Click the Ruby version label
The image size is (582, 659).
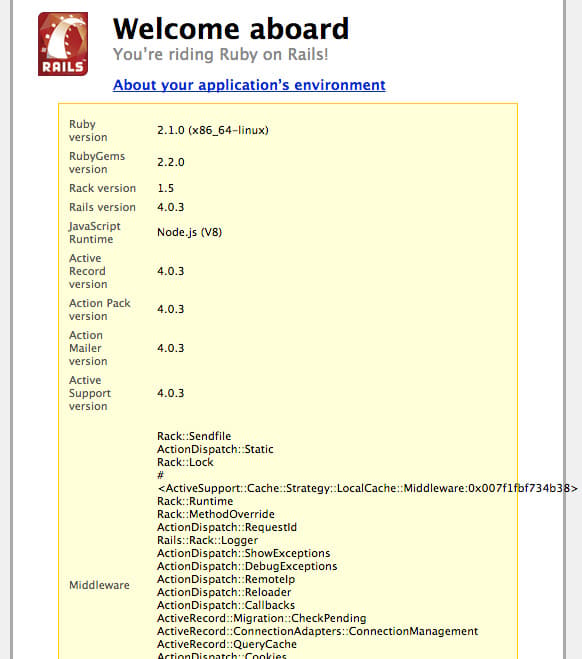click(x=88, y=131)
